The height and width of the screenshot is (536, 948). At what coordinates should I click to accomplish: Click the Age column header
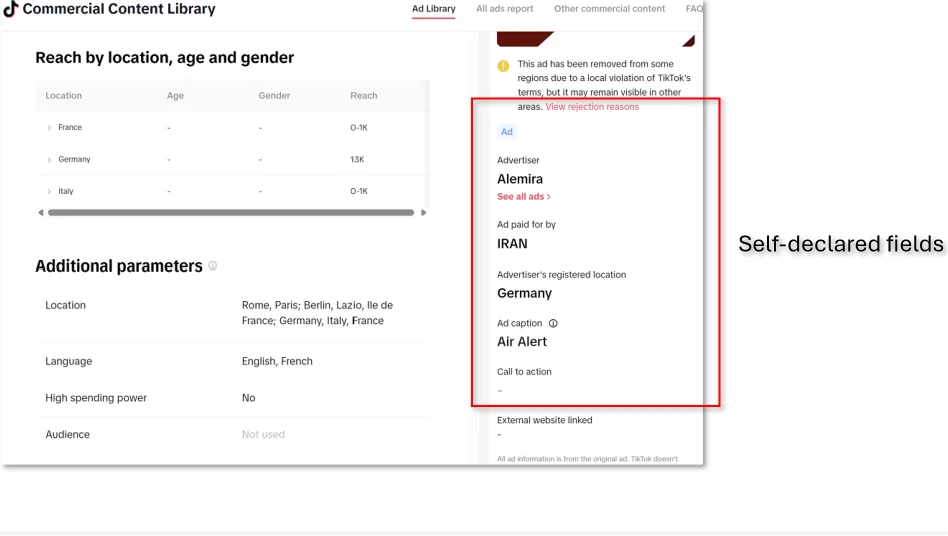tap(175, 95)
